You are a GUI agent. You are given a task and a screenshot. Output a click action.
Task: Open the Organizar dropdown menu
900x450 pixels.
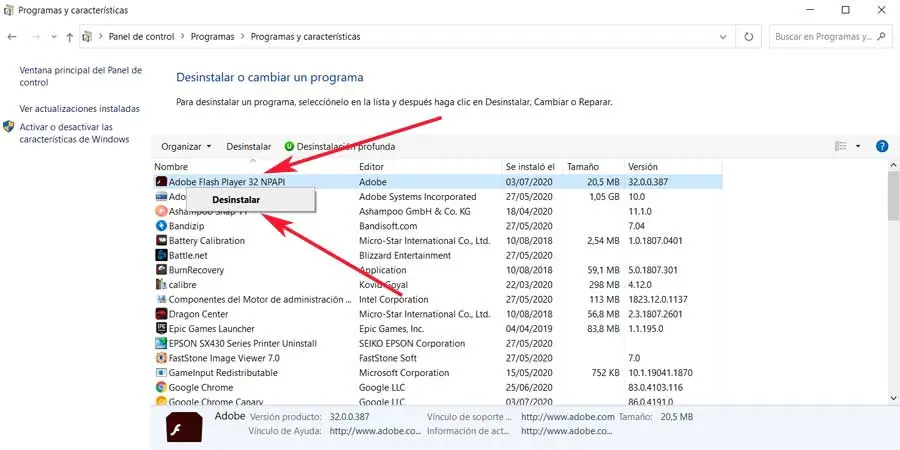(x=186, y=147)
